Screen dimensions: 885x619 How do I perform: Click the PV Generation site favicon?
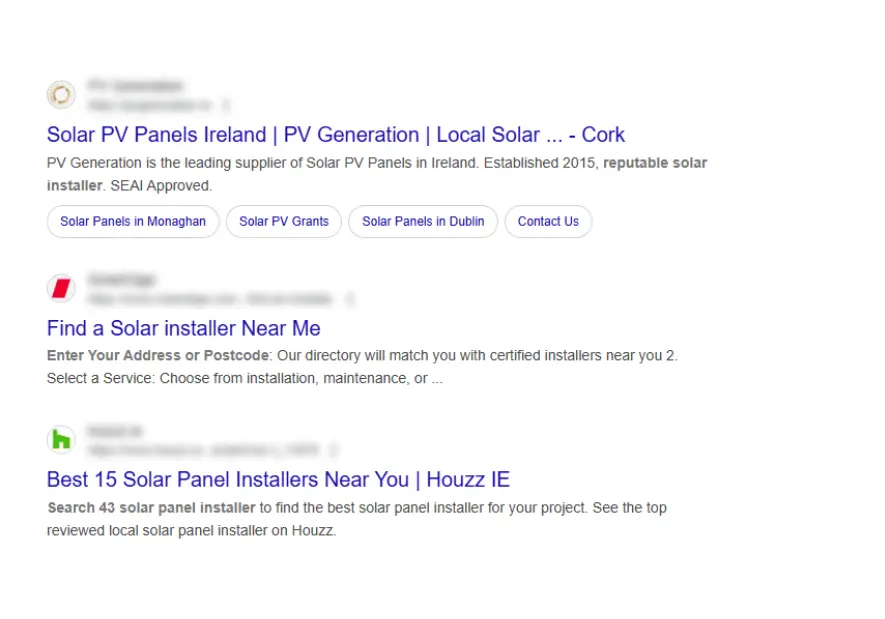(61, 95)
